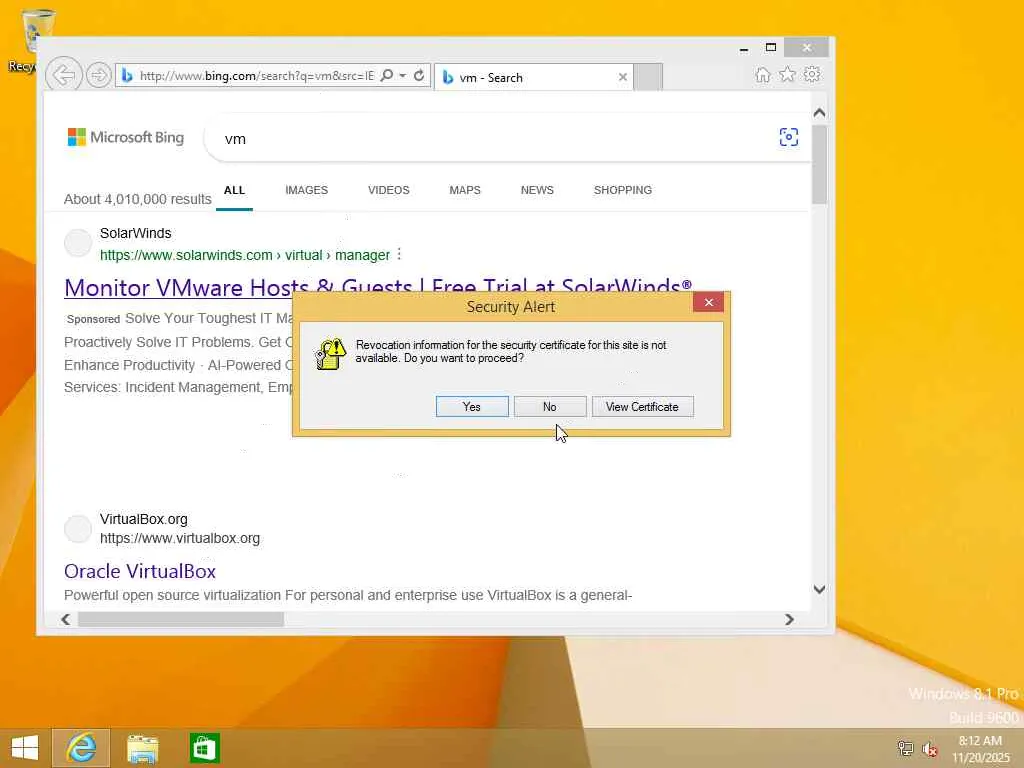1024x768 pixels.
Task: Click the horizontal scrollbar right arrow
Action: [x=789, y=619]
